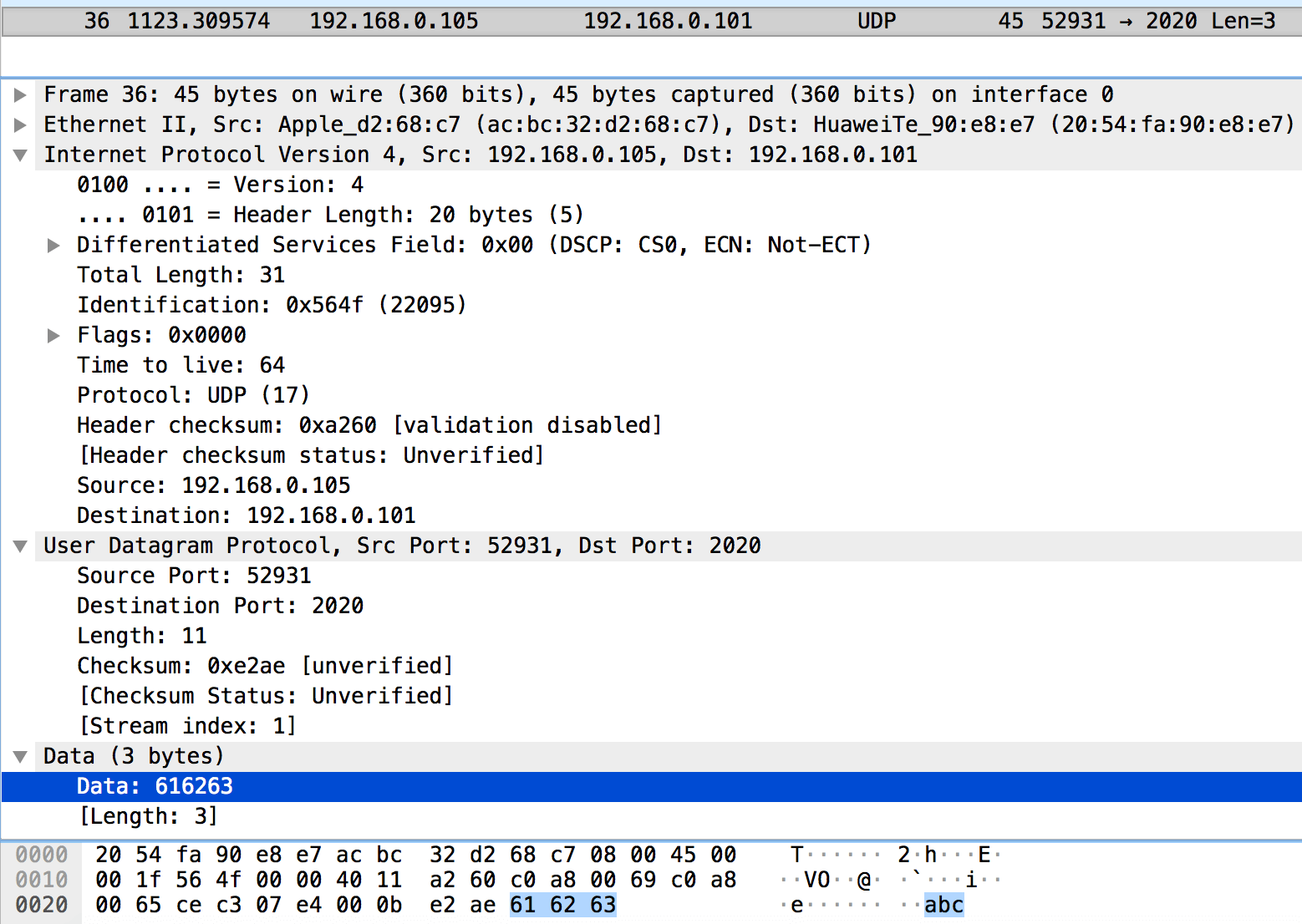Select packet 36 row in packet list

(650, 21)
